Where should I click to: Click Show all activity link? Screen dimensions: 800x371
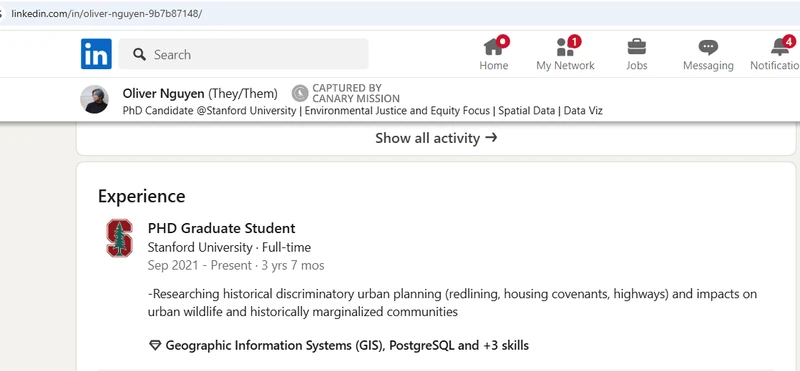click(x=436, y=138)
